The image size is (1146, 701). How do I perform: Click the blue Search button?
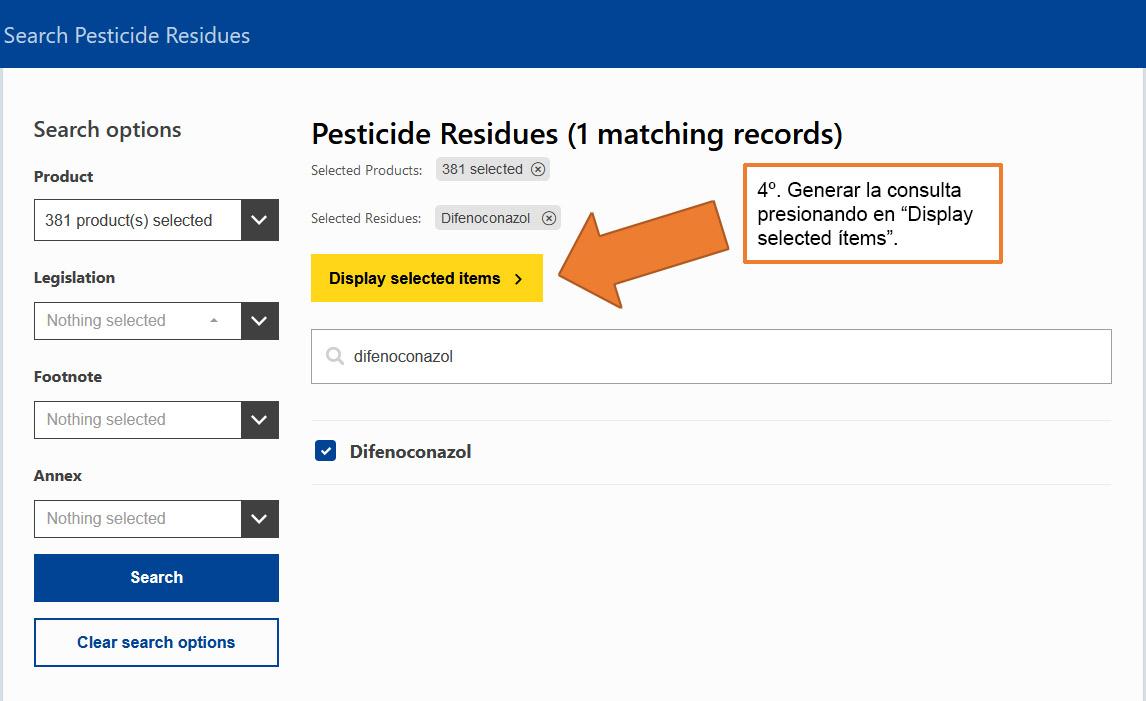pos(156,577)
